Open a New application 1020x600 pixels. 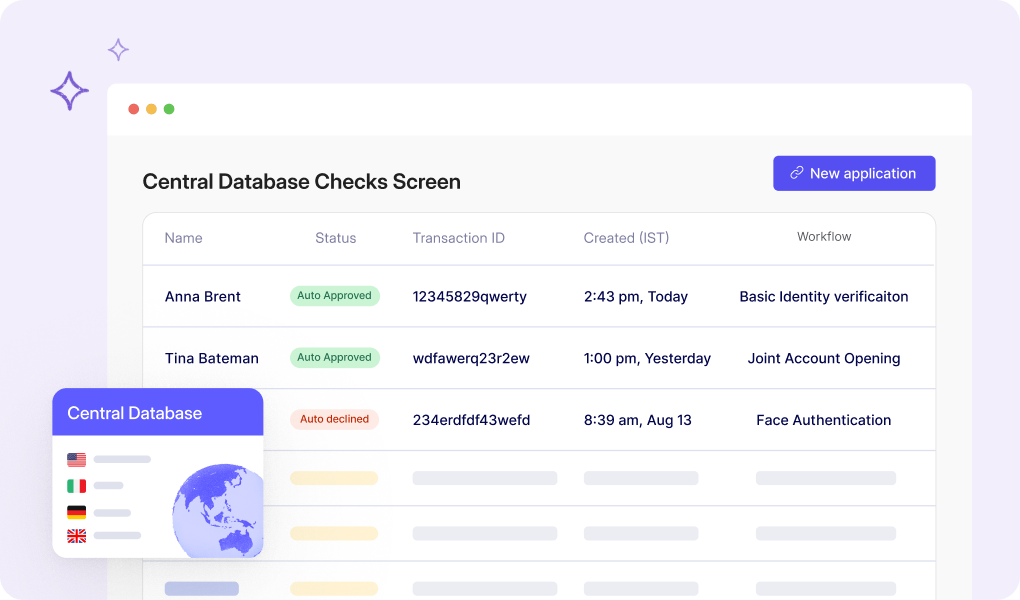click(x=854, y=173)
